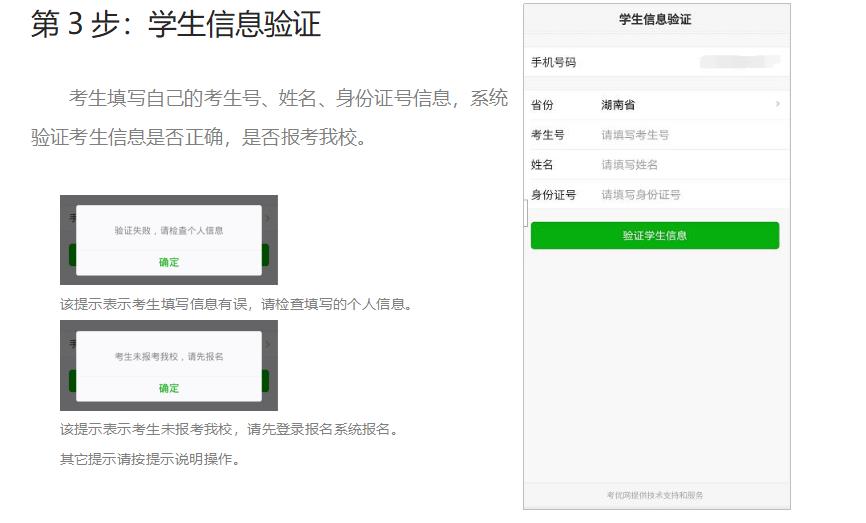Click the small handle on the phone's left edge
Screen dimensions: 866x523
tap(526, 212)
